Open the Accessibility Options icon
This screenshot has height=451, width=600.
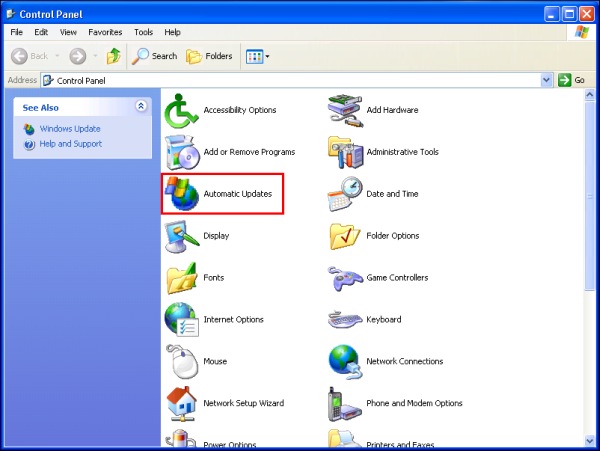(181, 111)
